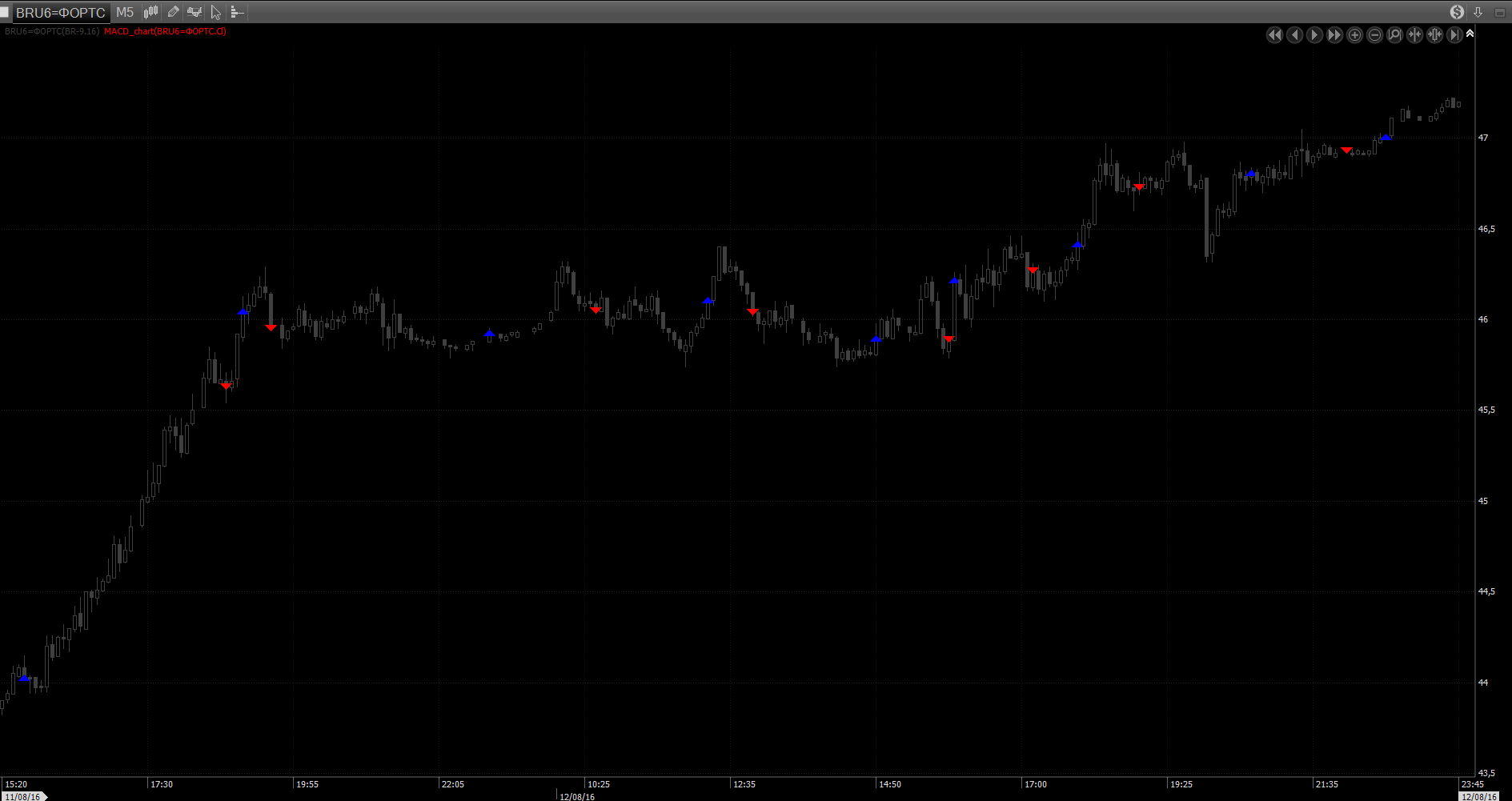Collapse the chart navigation toolbar with the double chevron

point(1470,34)
